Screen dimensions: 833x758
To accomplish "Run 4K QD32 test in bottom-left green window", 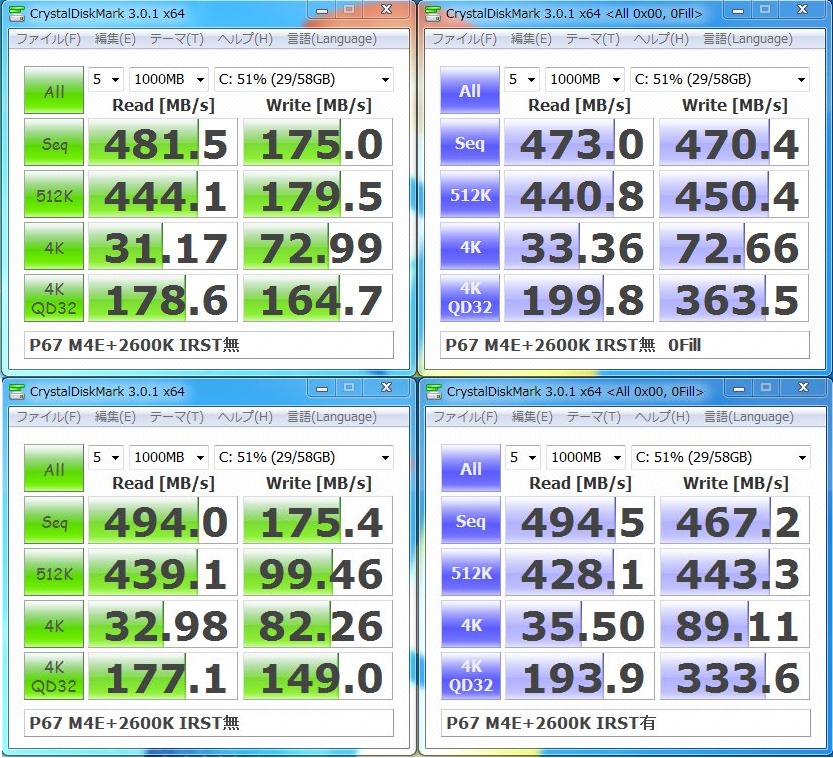I will coord(54,676).
